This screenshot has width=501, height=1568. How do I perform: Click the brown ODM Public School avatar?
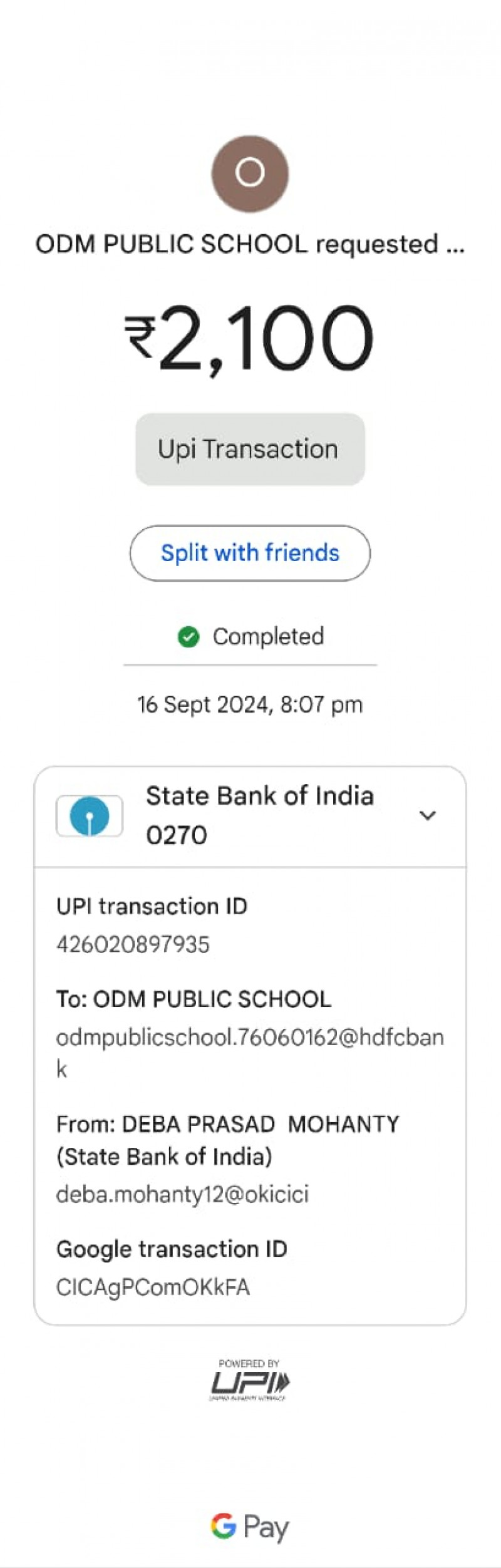(250, 173)
